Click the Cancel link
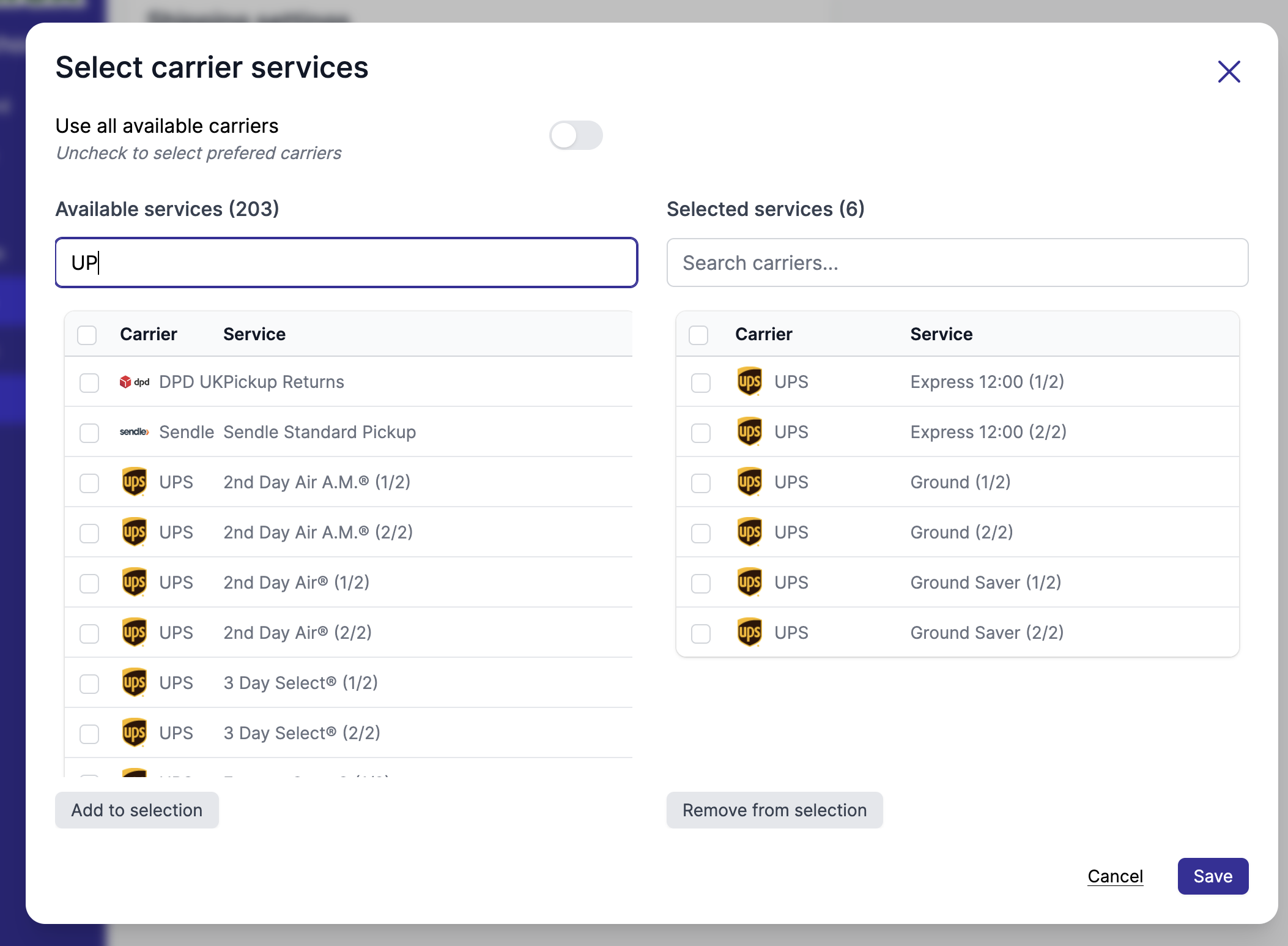1288x946 pixels. 1115,876
